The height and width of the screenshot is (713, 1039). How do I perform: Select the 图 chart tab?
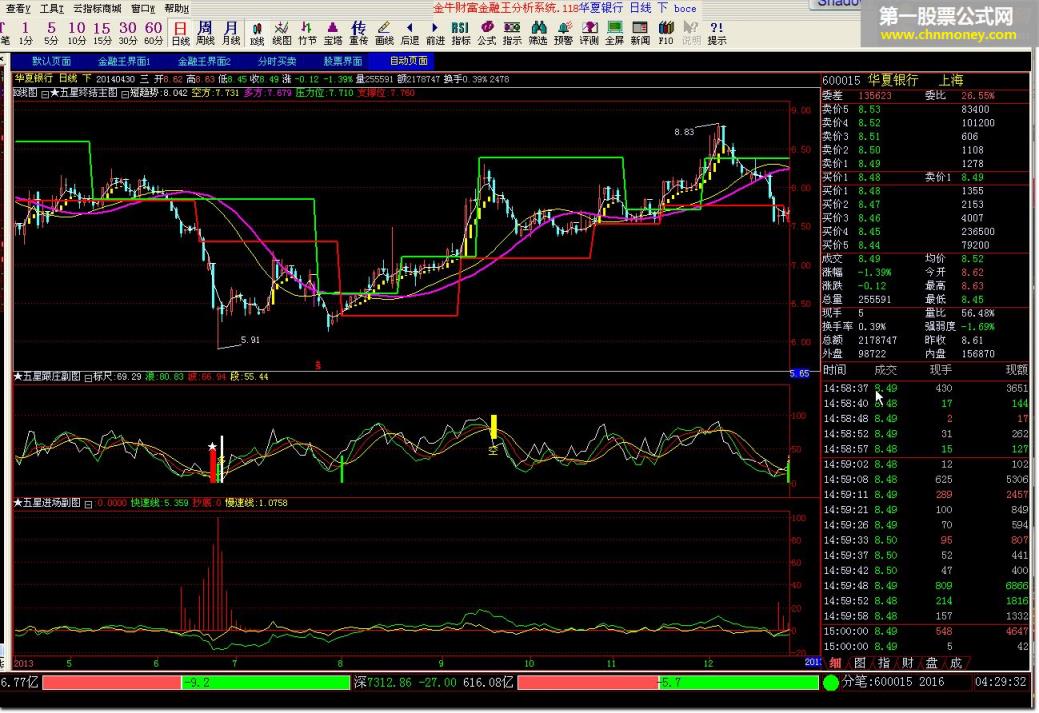pos(859,663)
